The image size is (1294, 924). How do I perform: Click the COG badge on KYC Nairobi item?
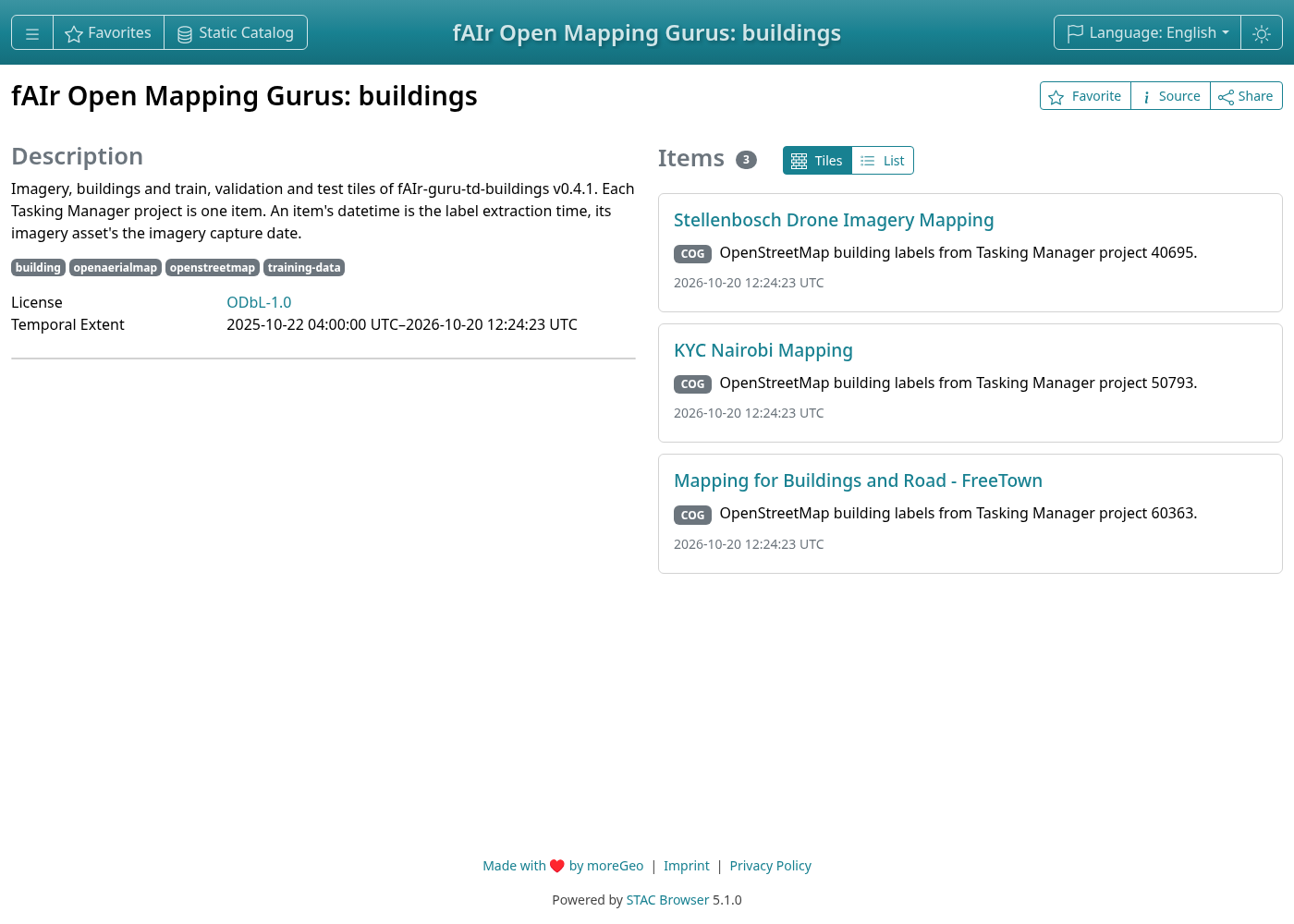pos(692,383)
